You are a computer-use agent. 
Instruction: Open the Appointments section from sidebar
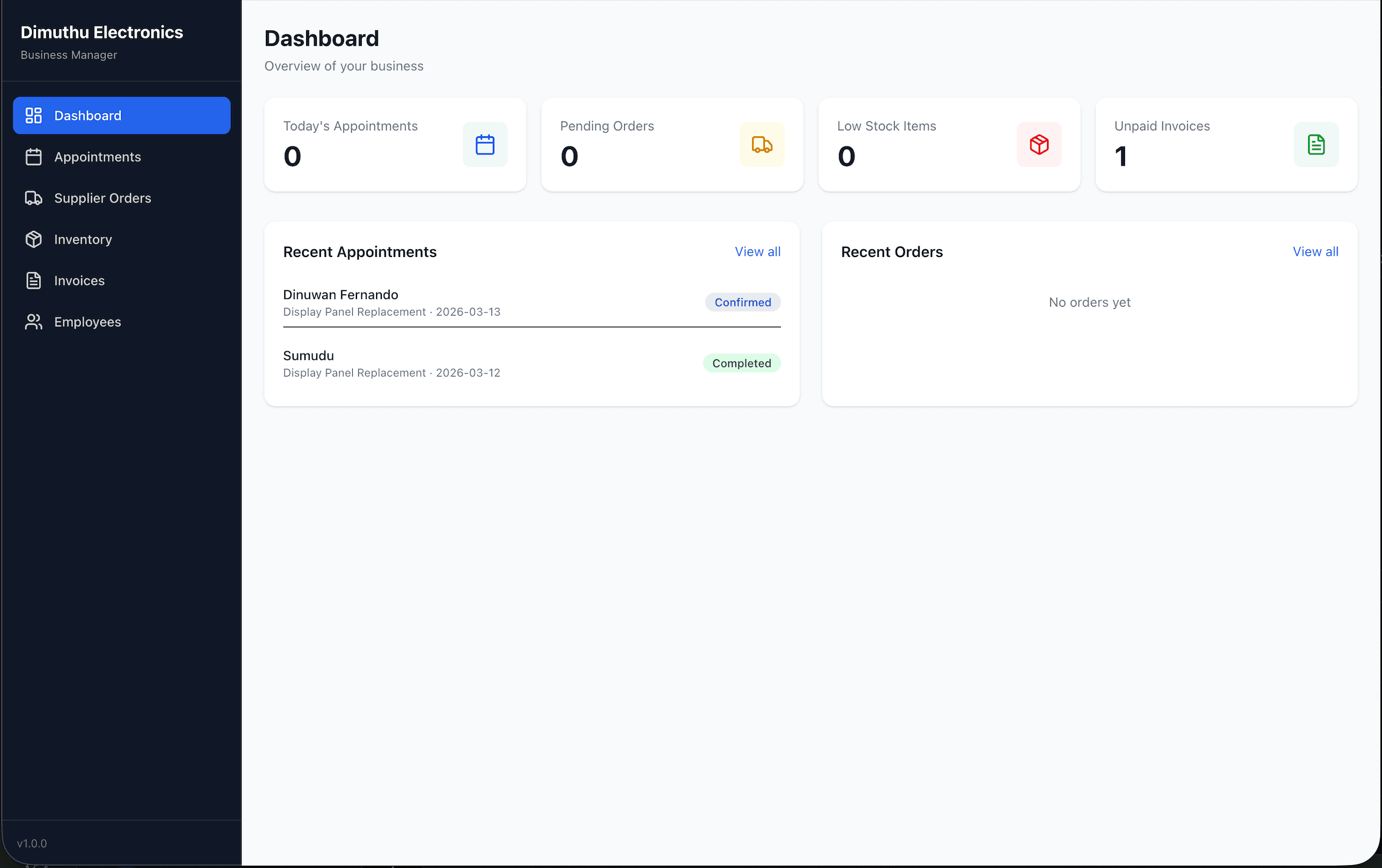click(98, 156)
